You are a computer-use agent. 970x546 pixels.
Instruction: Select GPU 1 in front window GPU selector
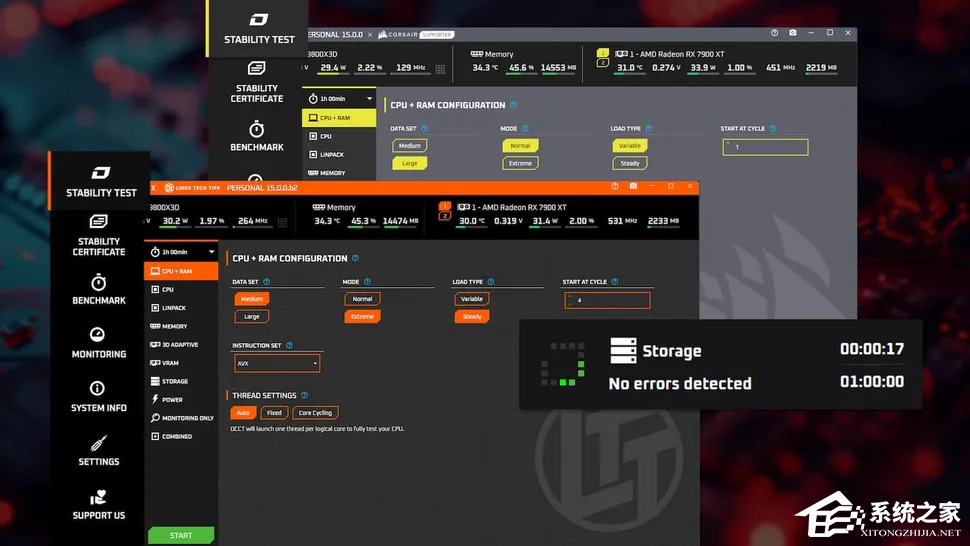tap(444, 207)
